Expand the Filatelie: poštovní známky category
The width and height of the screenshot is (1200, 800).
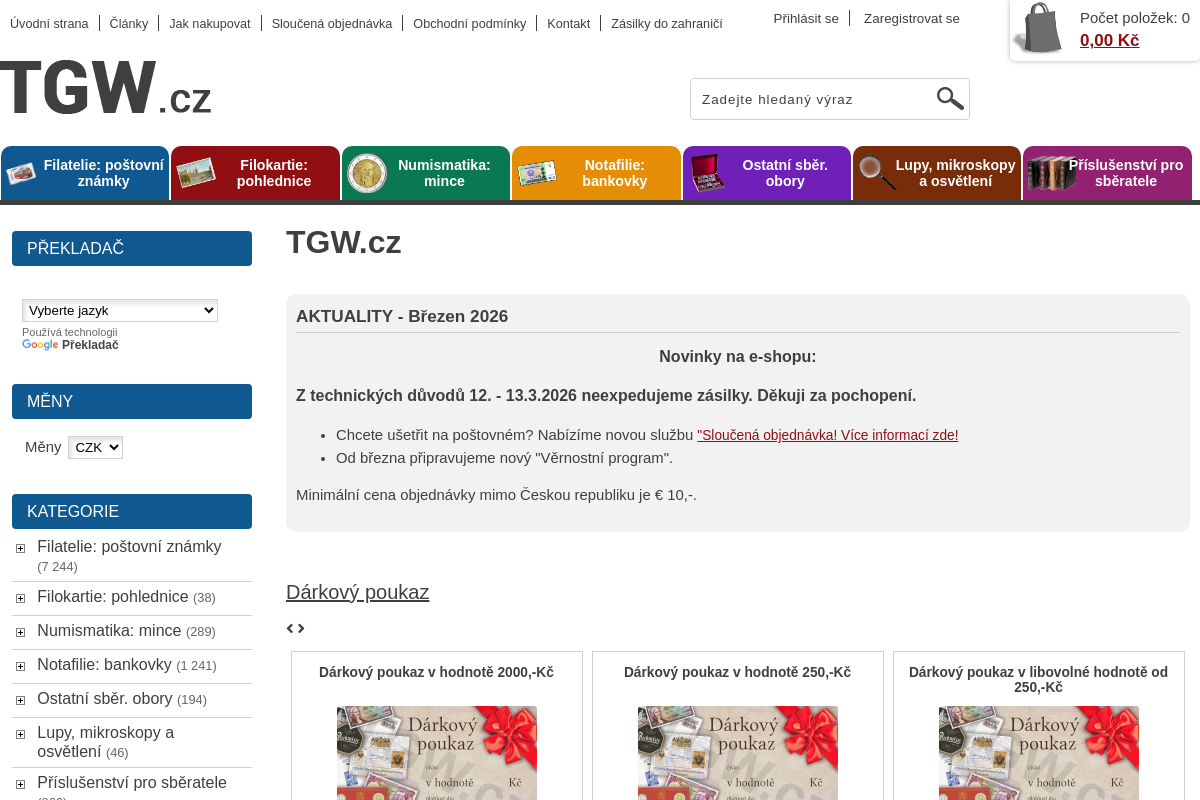tap(20, 548)
